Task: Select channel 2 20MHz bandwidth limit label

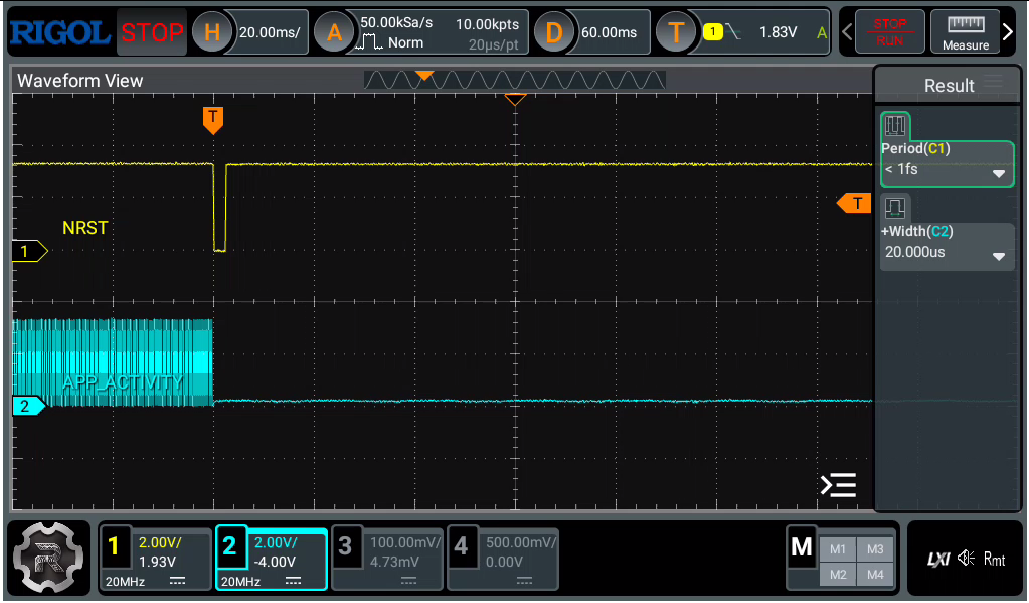Action: (240, 581)
